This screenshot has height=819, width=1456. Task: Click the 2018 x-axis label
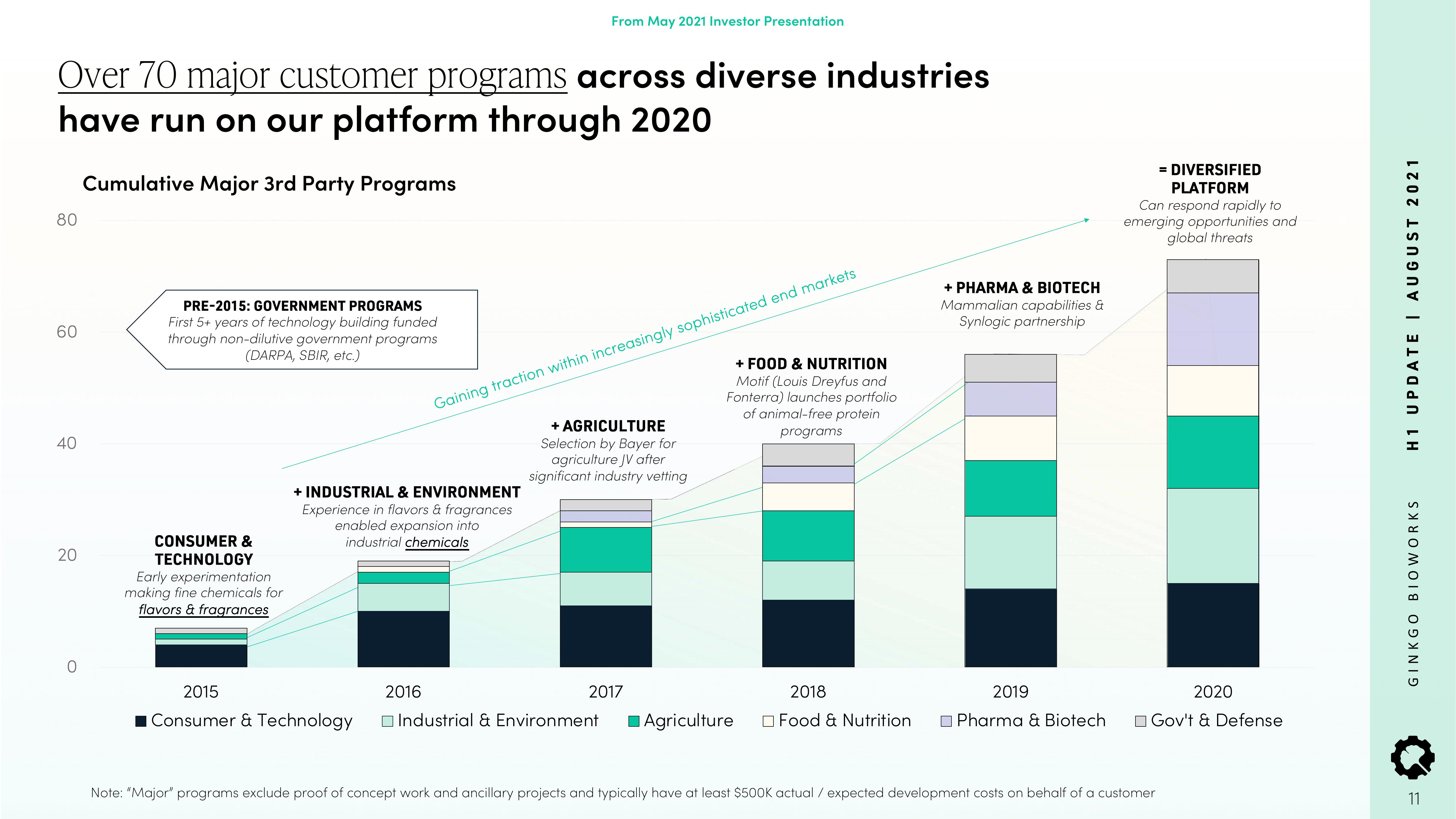[x=808, y=692]
